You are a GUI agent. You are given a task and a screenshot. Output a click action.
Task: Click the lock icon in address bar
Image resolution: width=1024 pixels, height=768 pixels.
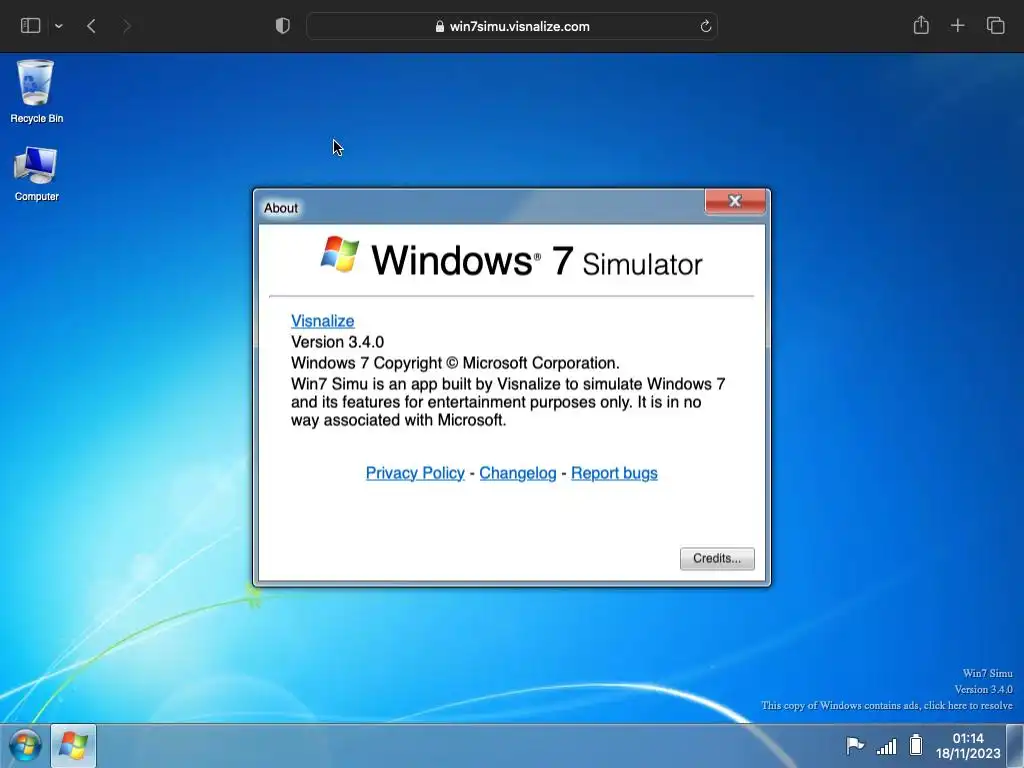click(x=440, y=26)
